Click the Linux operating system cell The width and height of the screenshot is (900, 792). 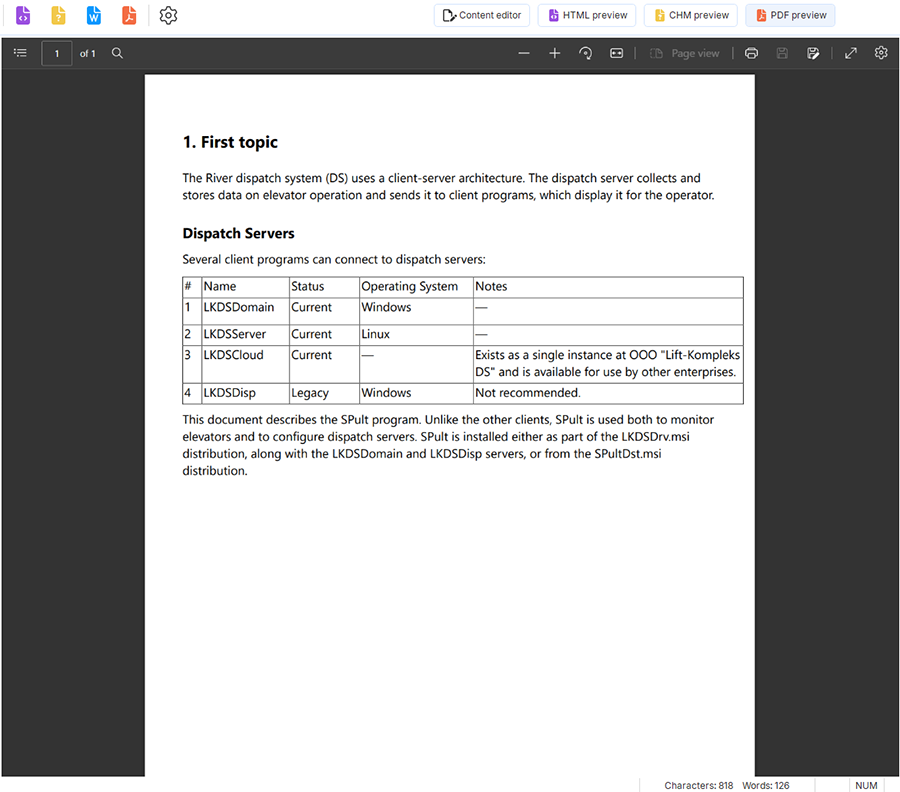(x=416, y=335)
